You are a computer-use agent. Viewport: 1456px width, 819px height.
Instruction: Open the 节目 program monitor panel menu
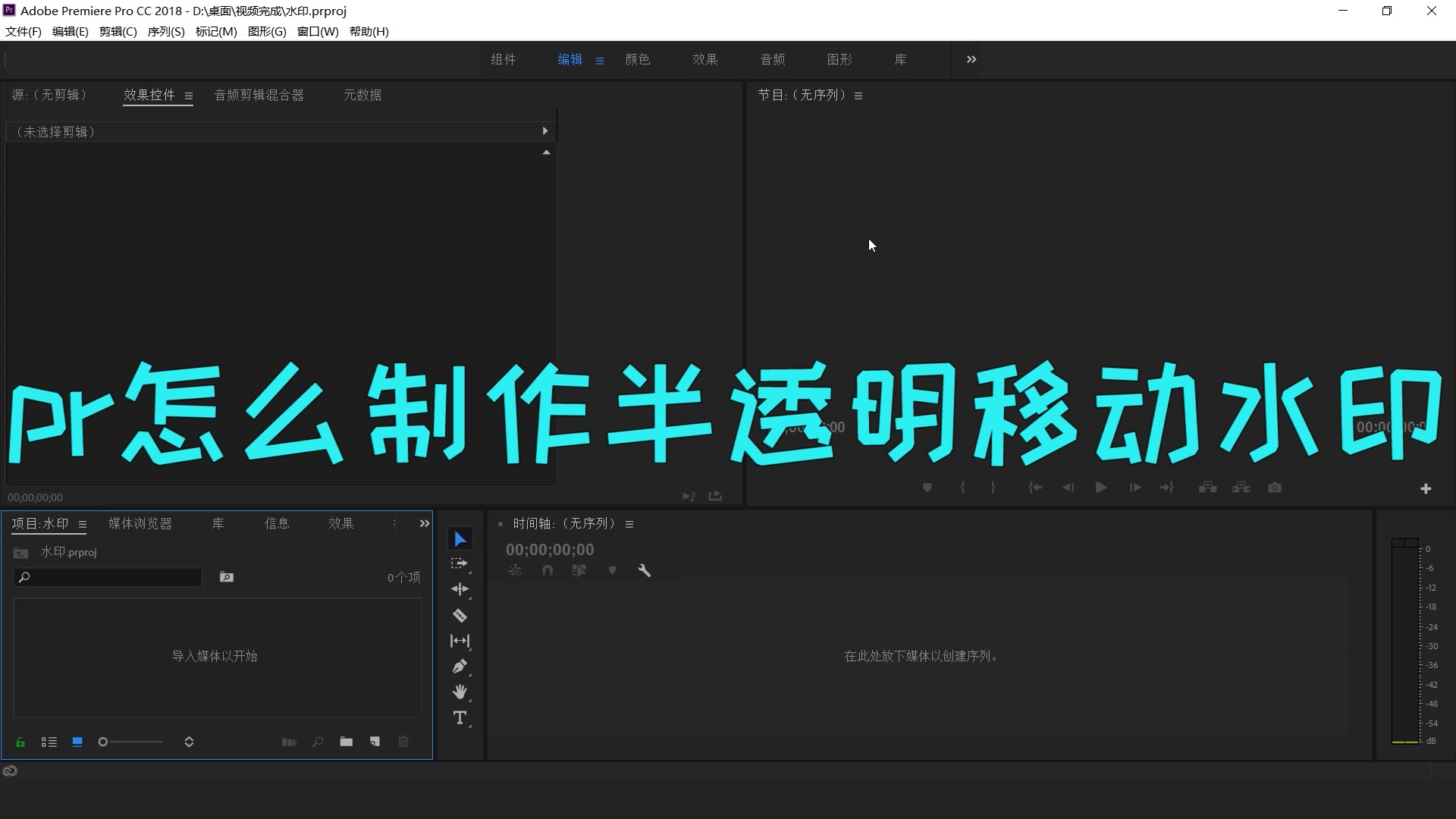(x=858, y=96)
